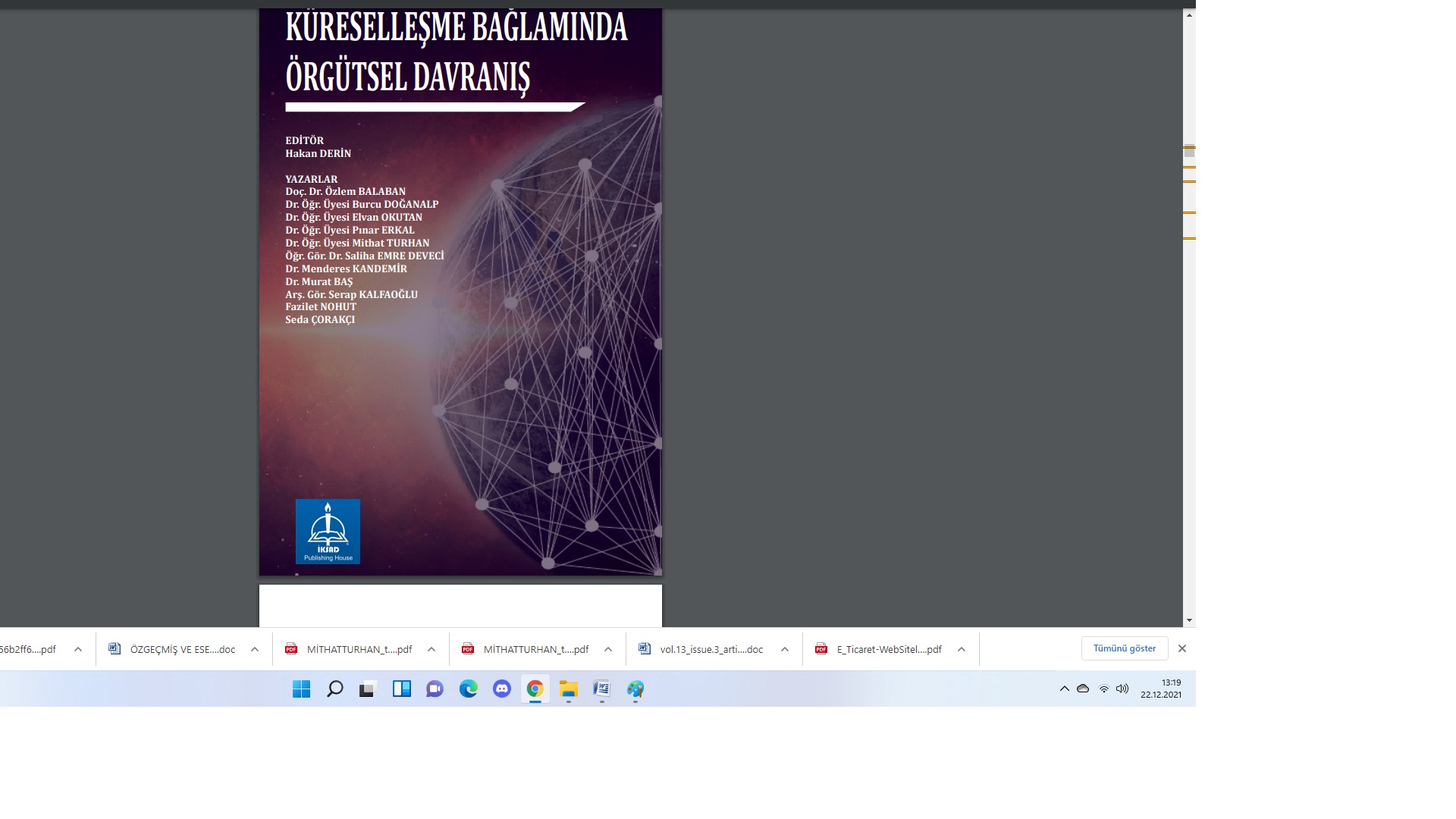1456x819 pixels.
Task: Click the PDF scrollbar up arrow
Action: click(x=1189, y=15)
